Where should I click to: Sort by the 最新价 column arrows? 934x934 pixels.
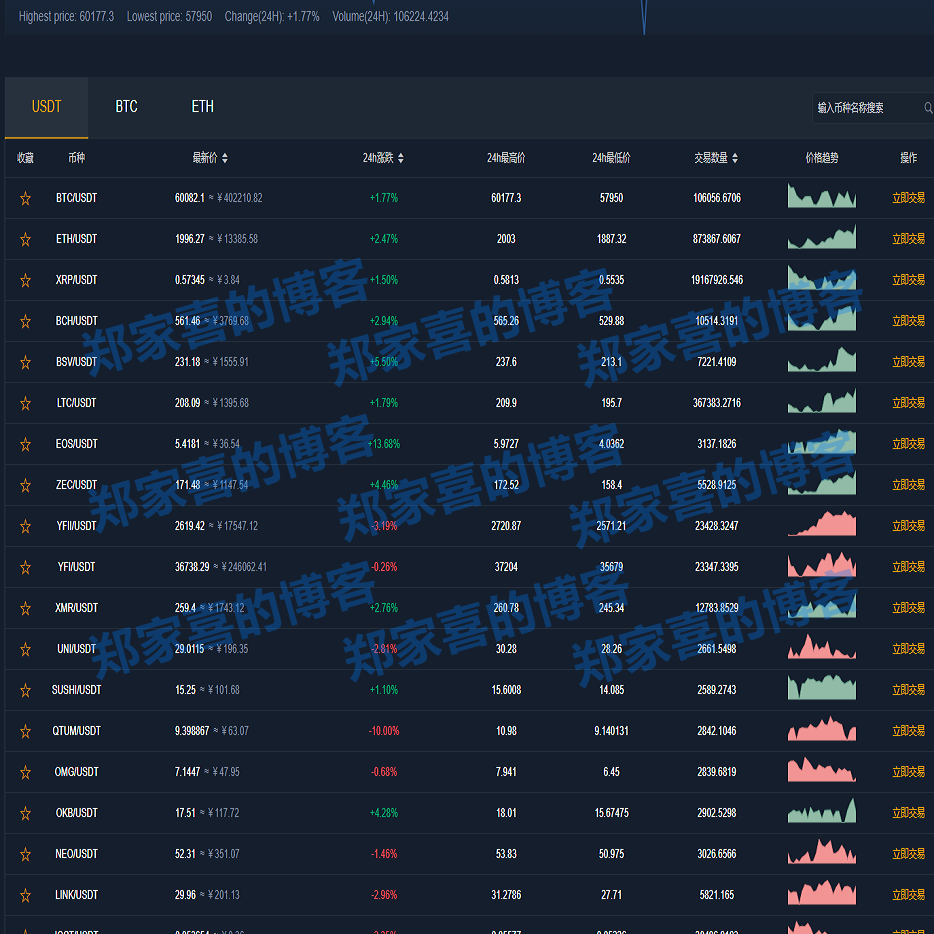click(x=225, y=157)
